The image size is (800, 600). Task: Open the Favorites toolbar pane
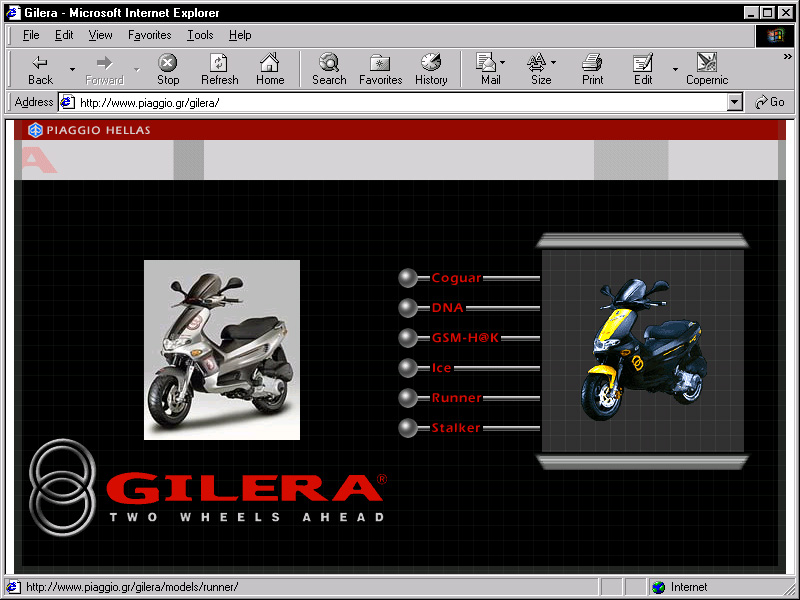pyautogui.click(x=381, y=69)
